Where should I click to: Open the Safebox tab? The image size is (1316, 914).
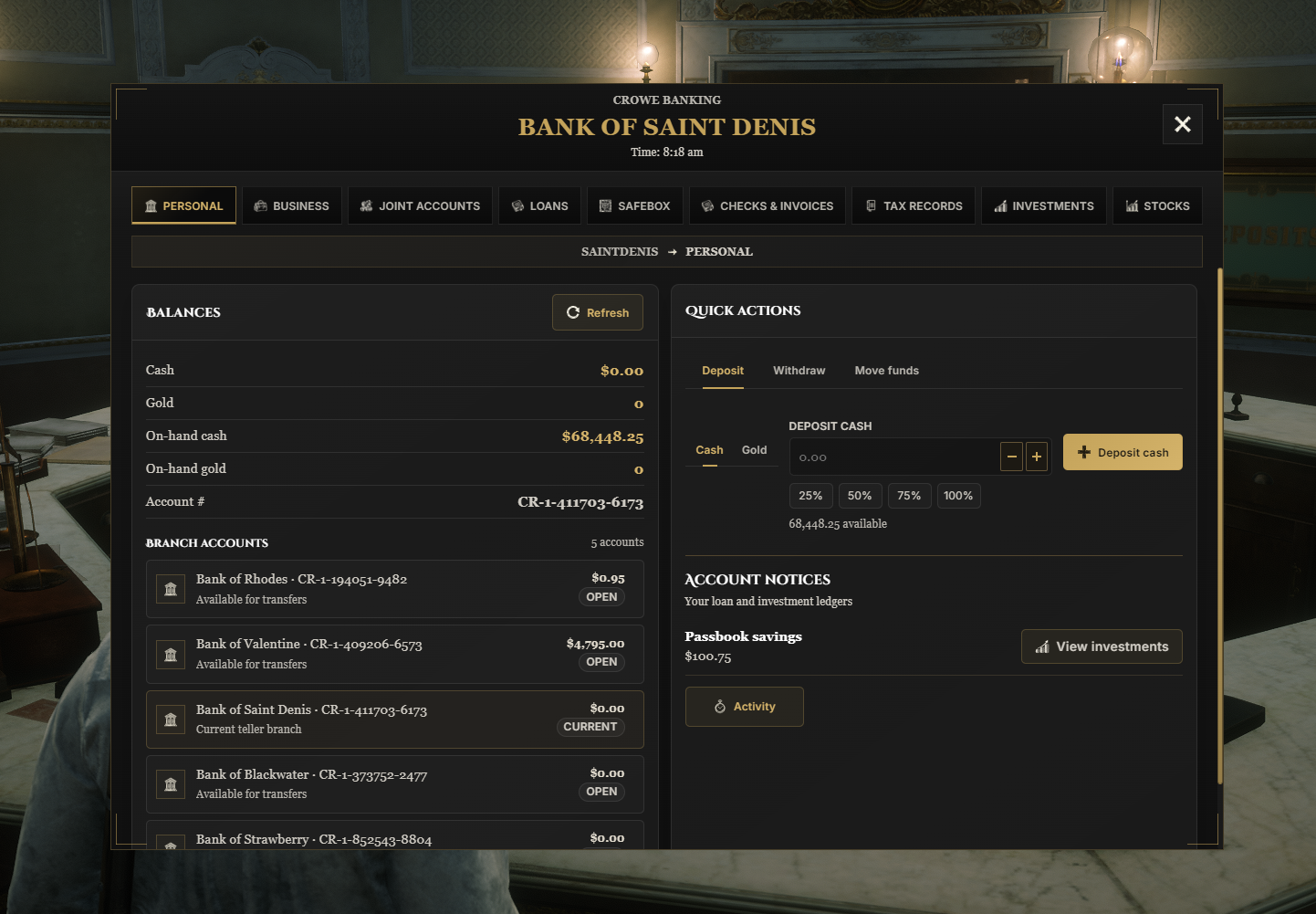[634, 205]
